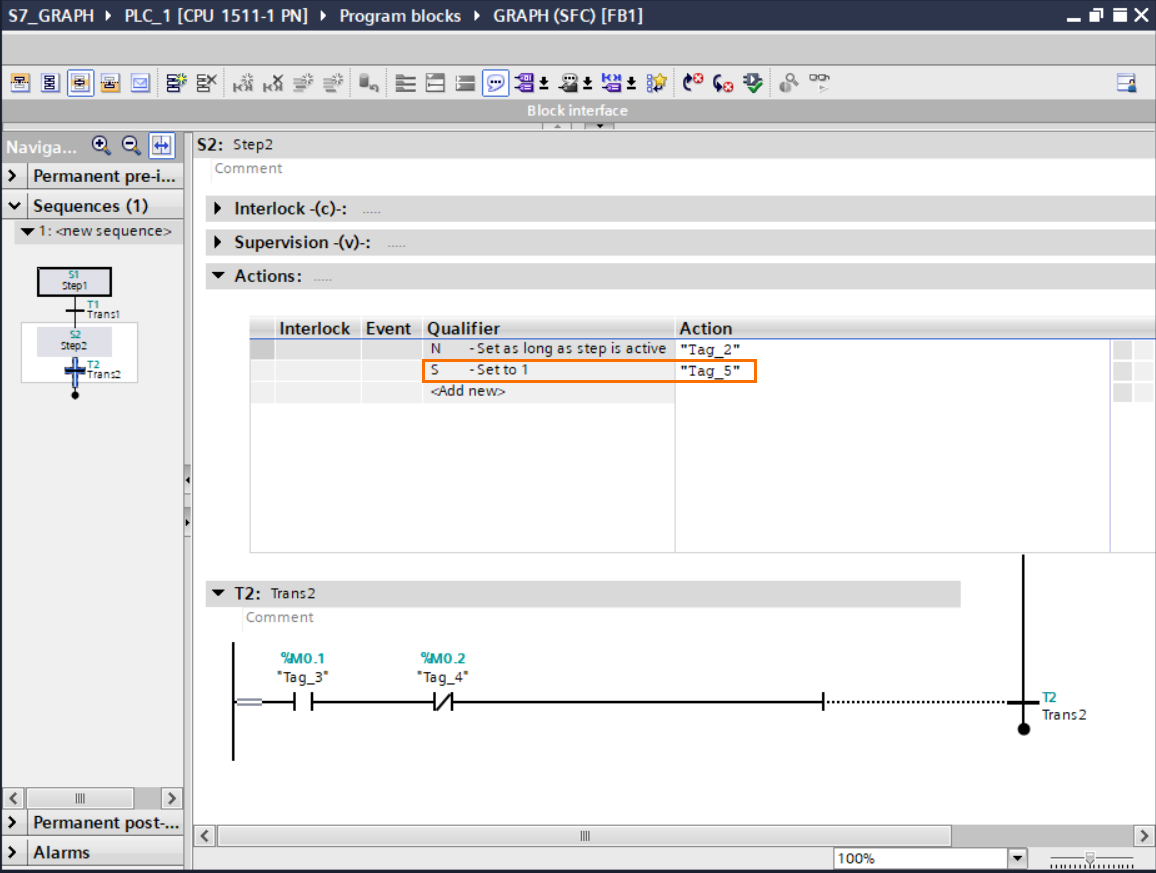Viewport: 1156px width, 873px height.
Task: Insert a new sequence with the star icon
Action: (x=176, y=83)
